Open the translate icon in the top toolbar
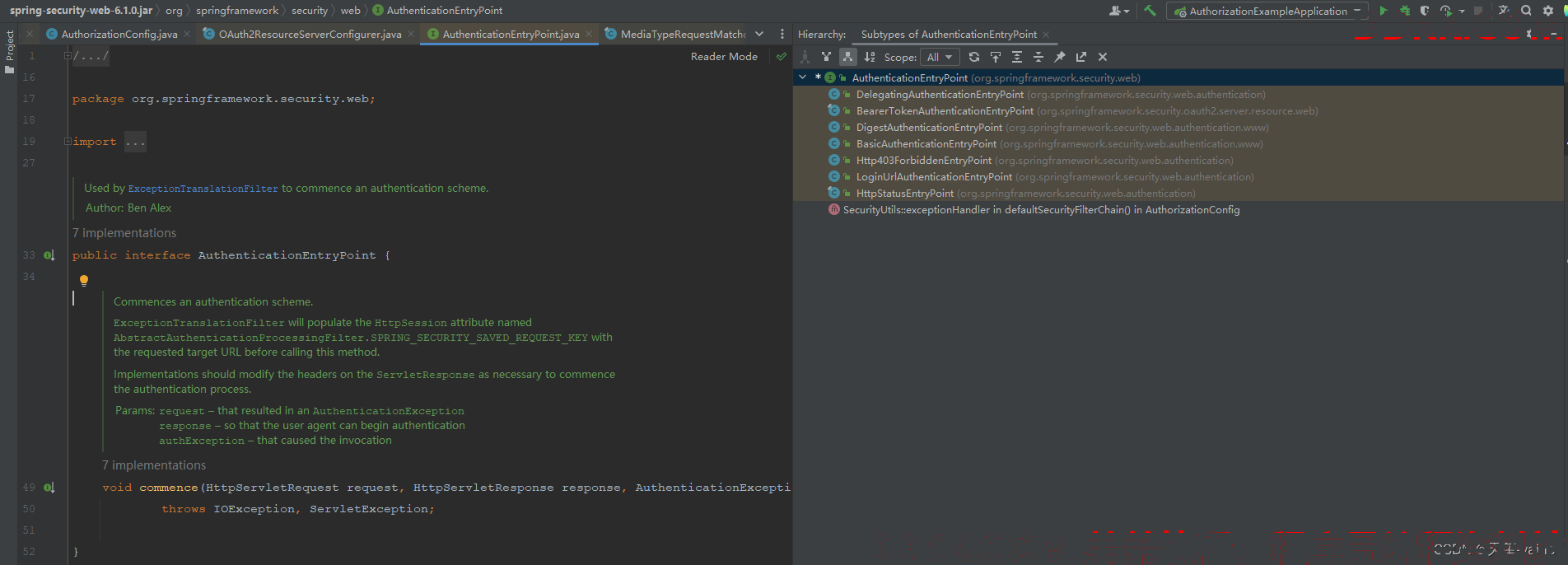This screenshot has width=1568, height=565. coord(1504,11)
